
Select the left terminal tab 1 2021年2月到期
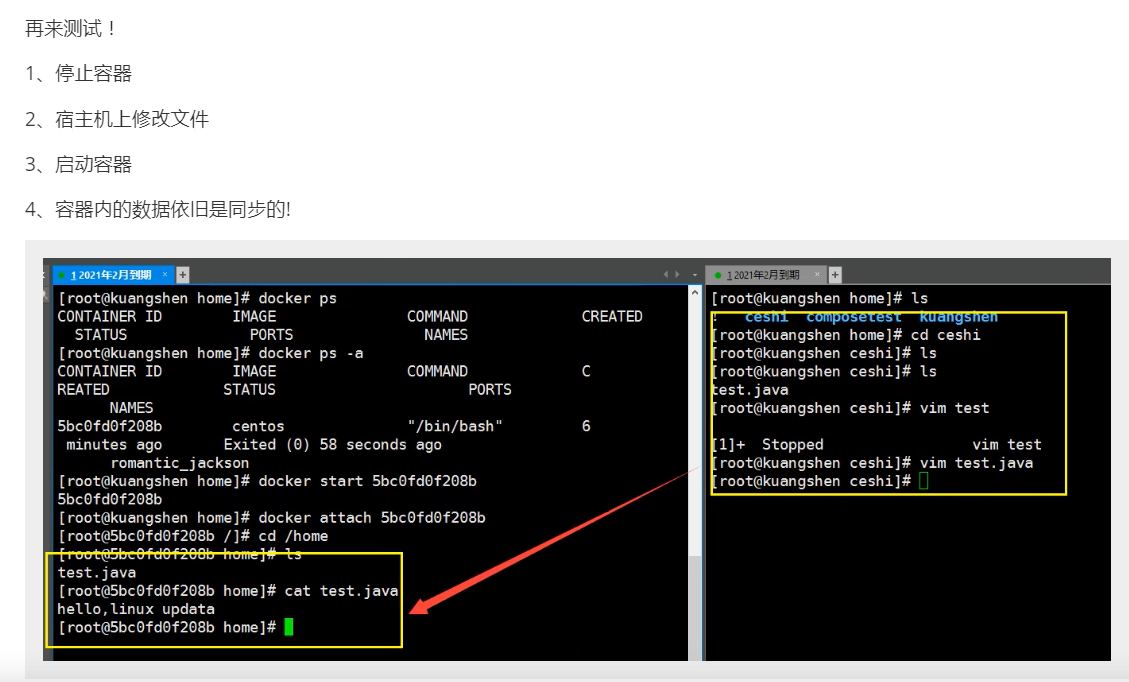(111, 274)
